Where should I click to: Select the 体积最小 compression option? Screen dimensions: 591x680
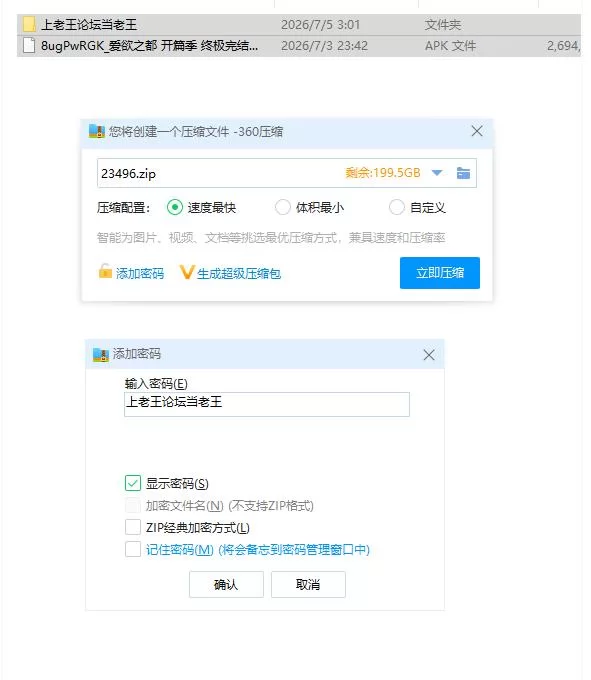pos(283,207)
